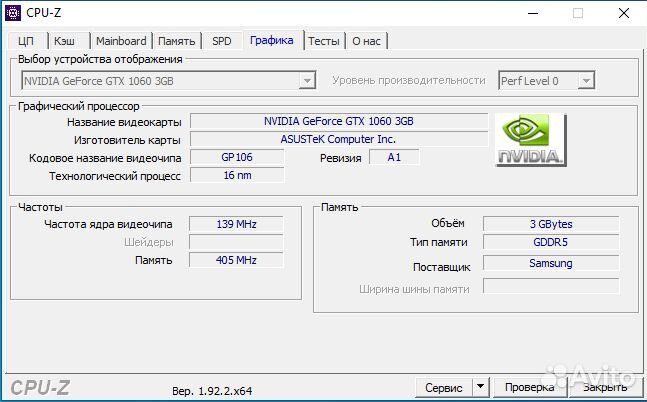Viewport: 647px width, 402px height.
Task: Switch to the Кэш tab
Action: point(65,41)
